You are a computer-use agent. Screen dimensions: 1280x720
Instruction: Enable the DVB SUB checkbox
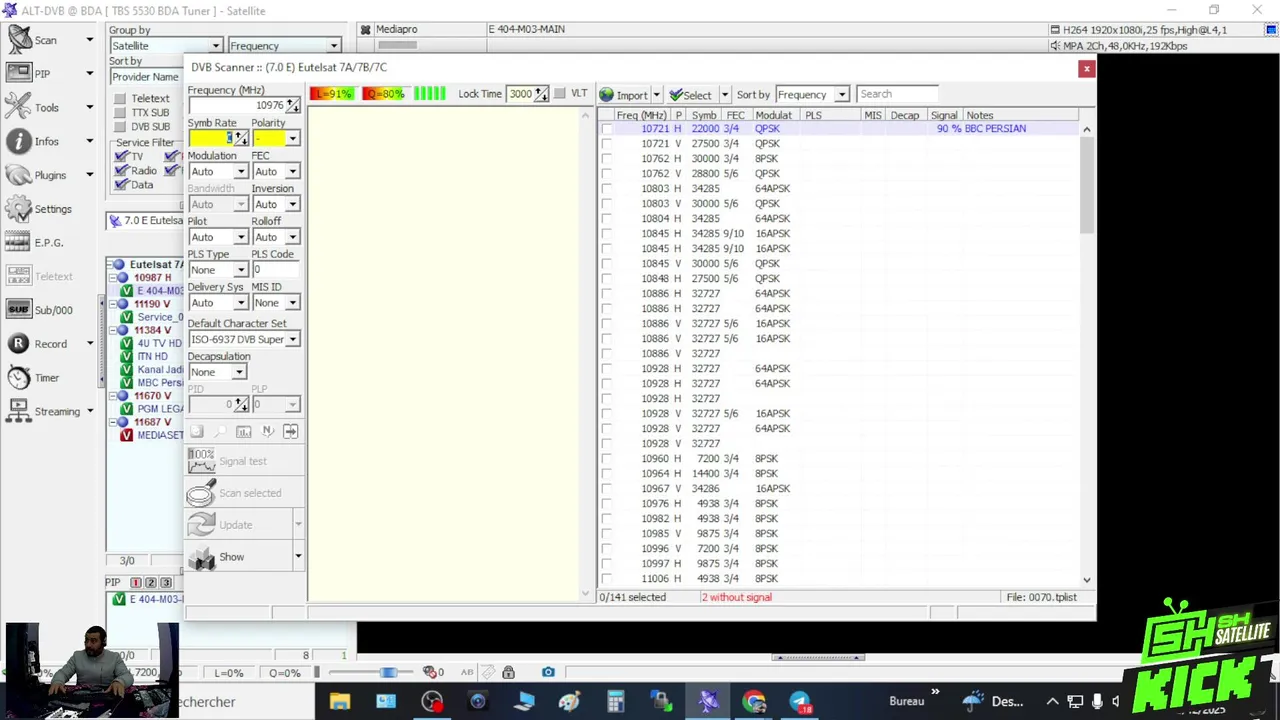120,127
